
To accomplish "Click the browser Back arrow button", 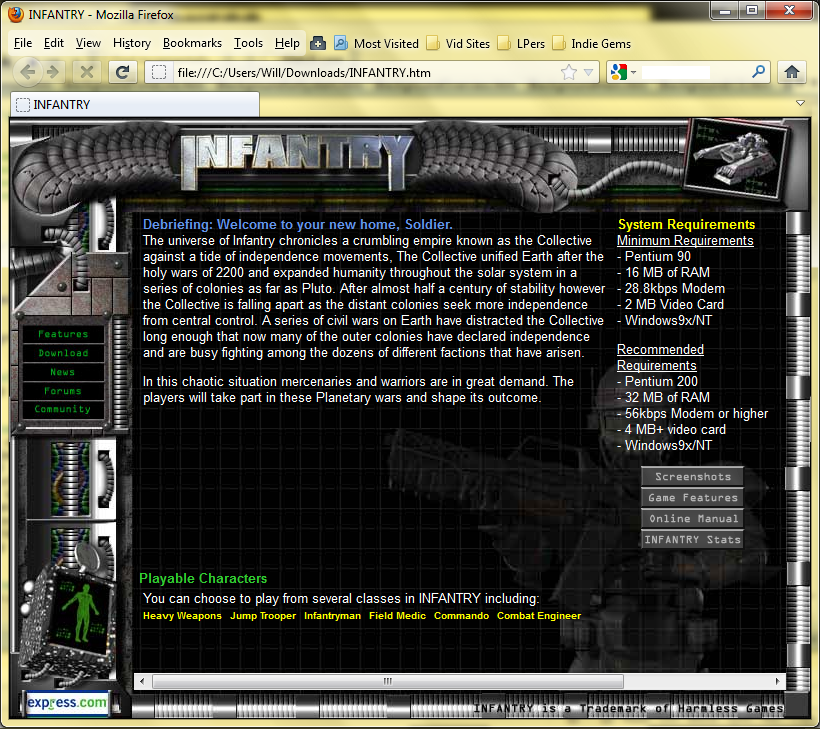I will click(29, 72).
